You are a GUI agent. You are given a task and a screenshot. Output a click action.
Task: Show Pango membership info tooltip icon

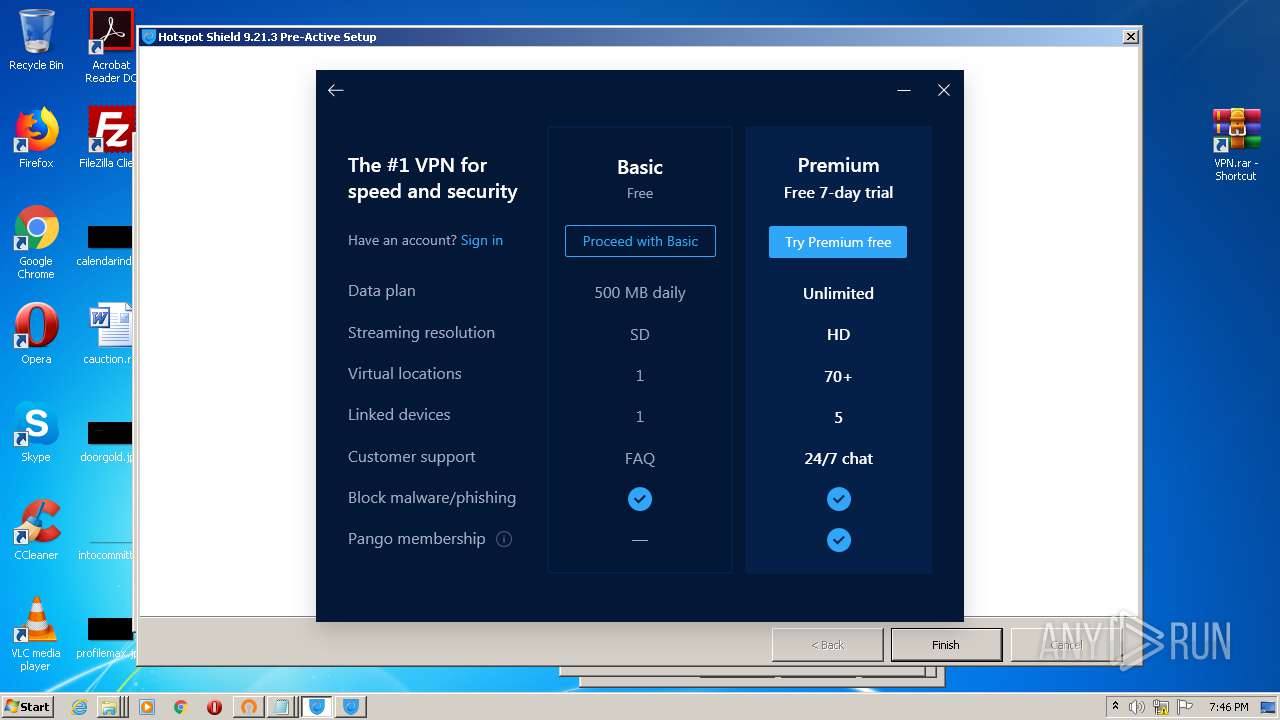(x=504, y=539)
